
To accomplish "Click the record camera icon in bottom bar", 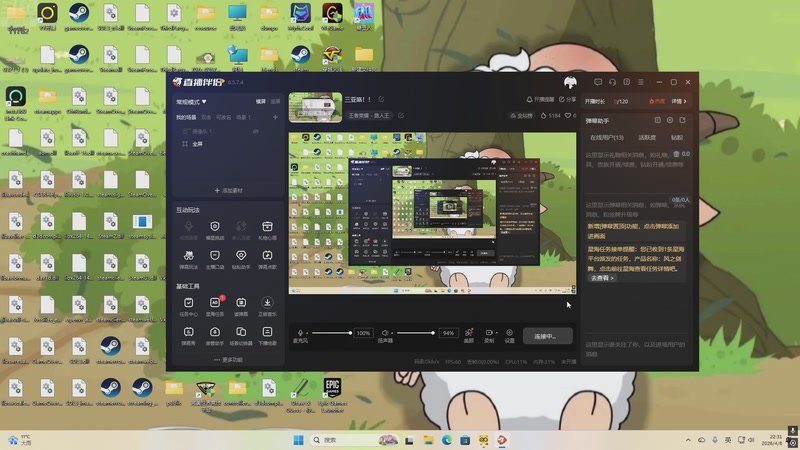I will [x=489, y=333].
